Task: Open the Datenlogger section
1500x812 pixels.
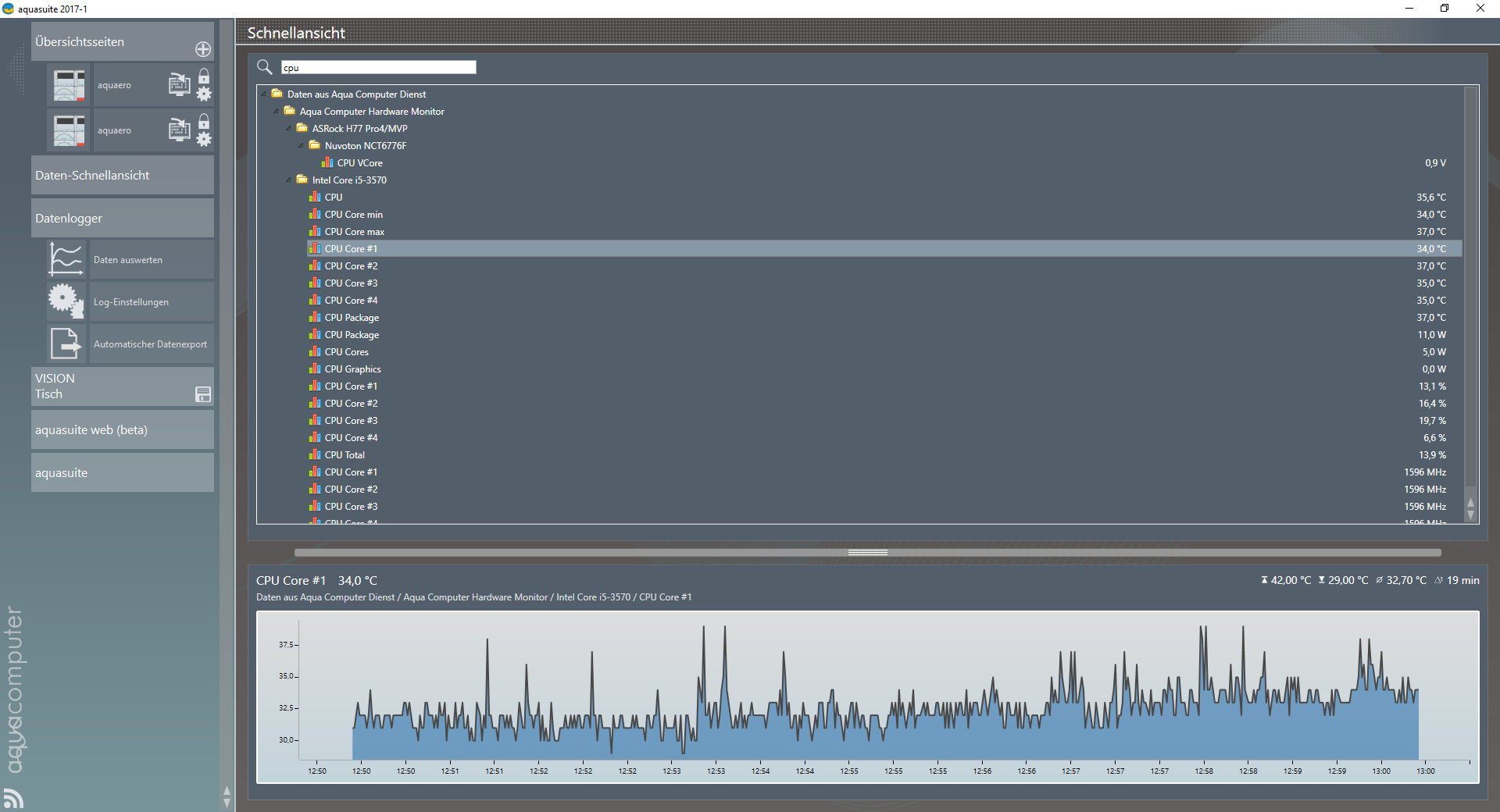Action: [x=123, y=219]
